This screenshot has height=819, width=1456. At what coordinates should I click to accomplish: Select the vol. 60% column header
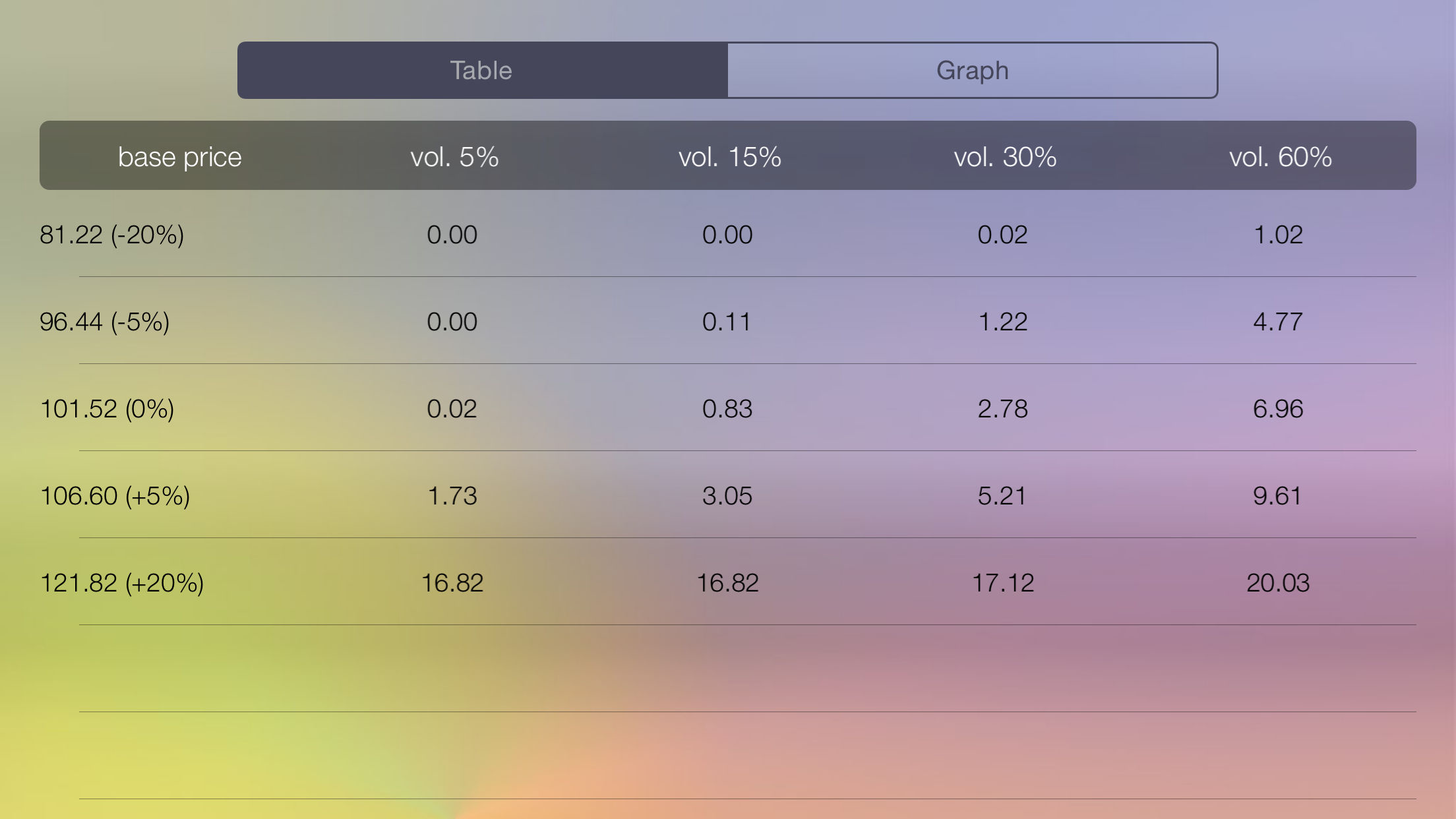1280,156
